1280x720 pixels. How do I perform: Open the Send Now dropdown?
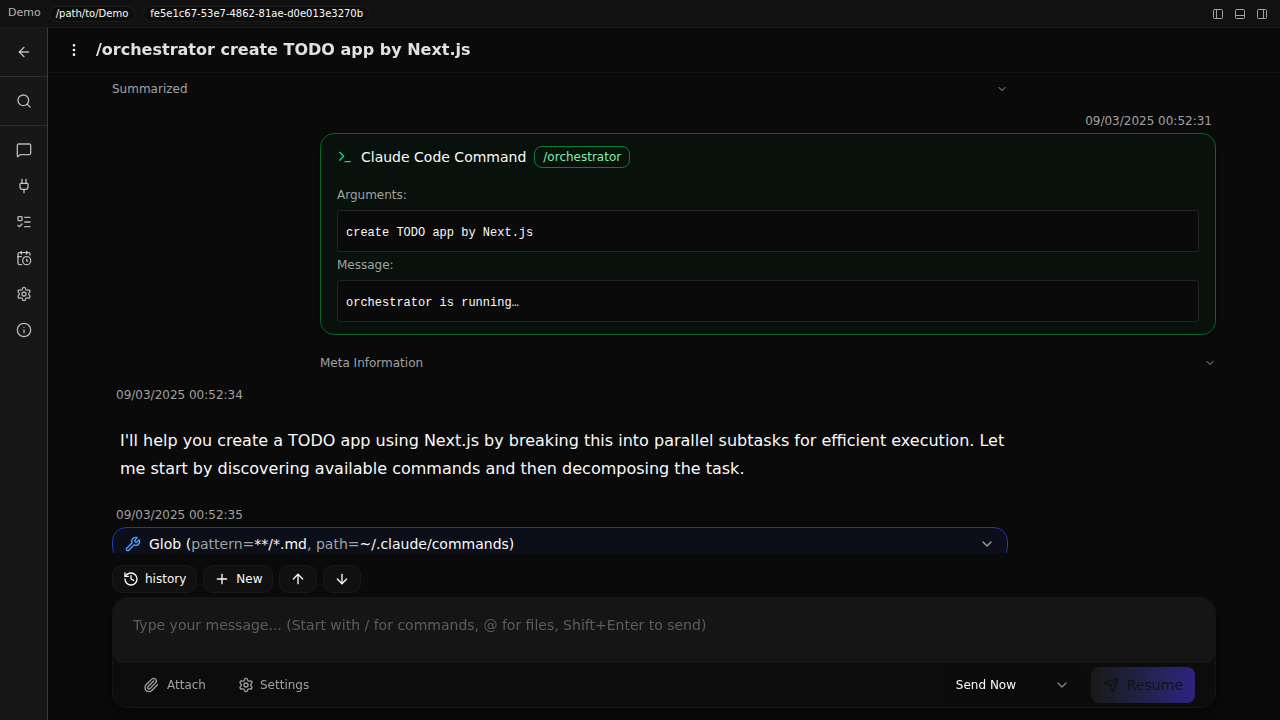pyautogui.click(x=1062, y=685)
